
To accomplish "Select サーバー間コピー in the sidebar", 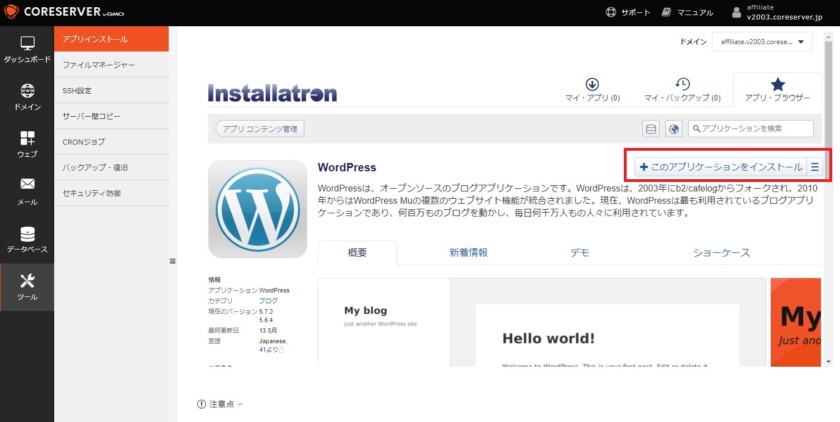I will coord(111,116).
